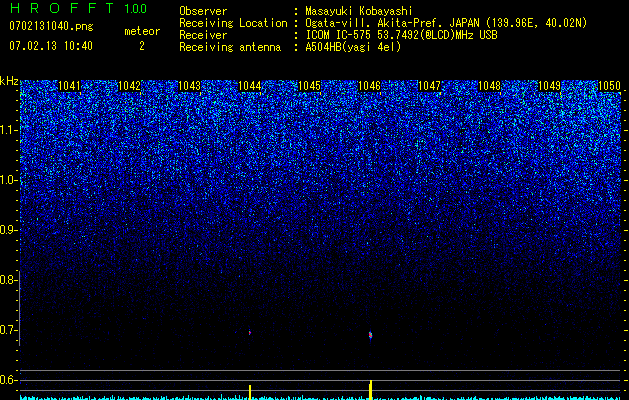The image size is (629, 400).
Task: Click the gray vertical frequency range bar
Action: 19,308
